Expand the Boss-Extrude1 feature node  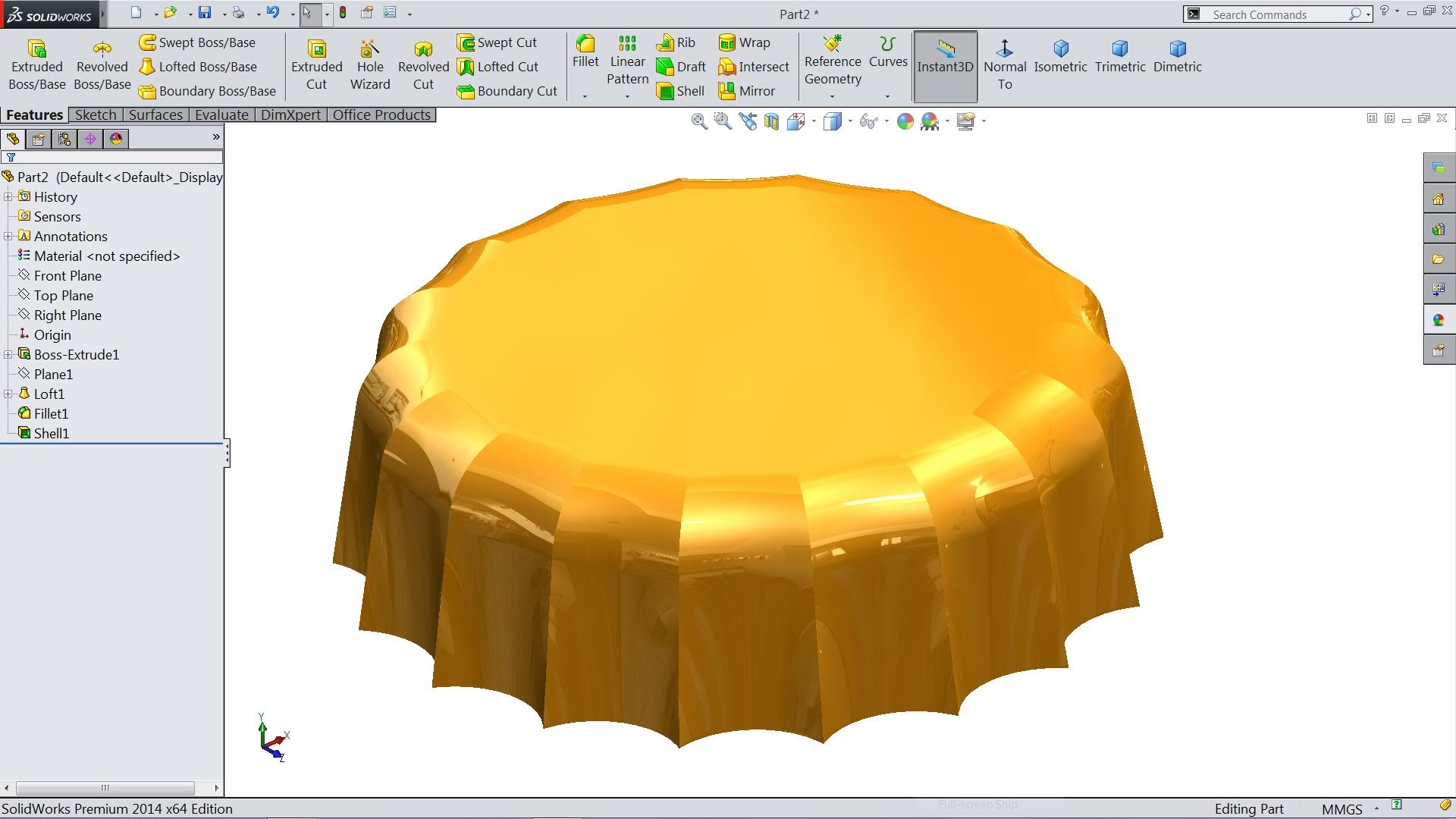tap(8, 354)
